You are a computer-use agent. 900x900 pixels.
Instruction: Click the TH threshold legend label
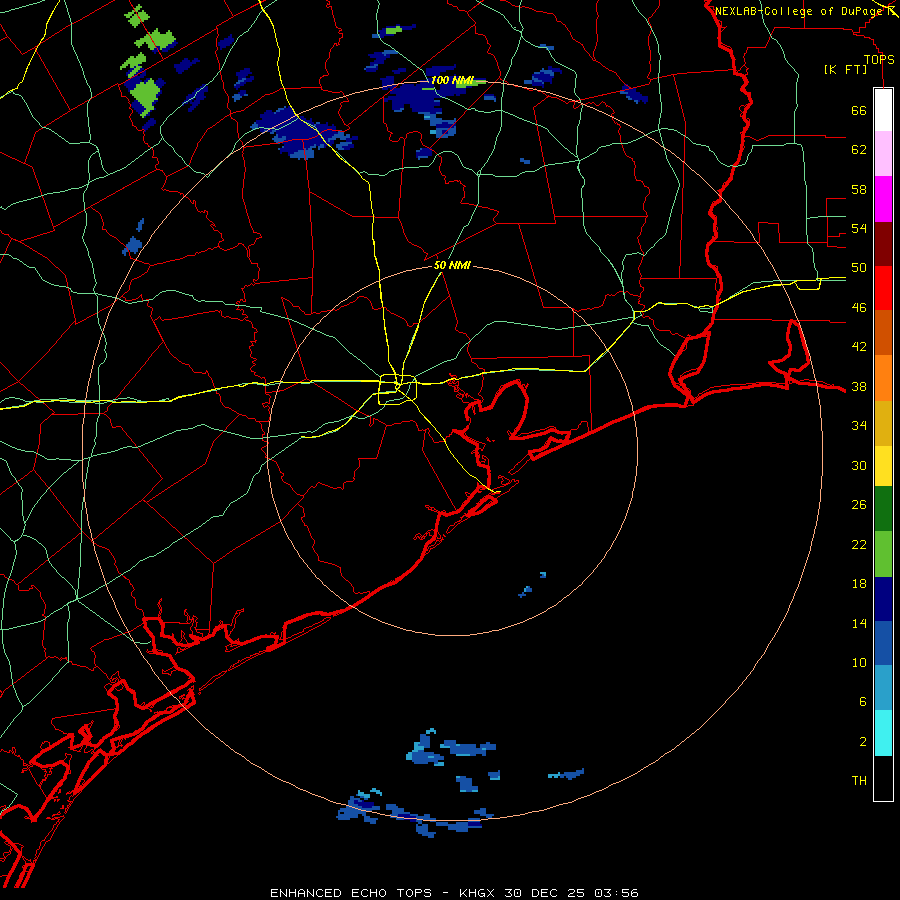click(859, 780)
